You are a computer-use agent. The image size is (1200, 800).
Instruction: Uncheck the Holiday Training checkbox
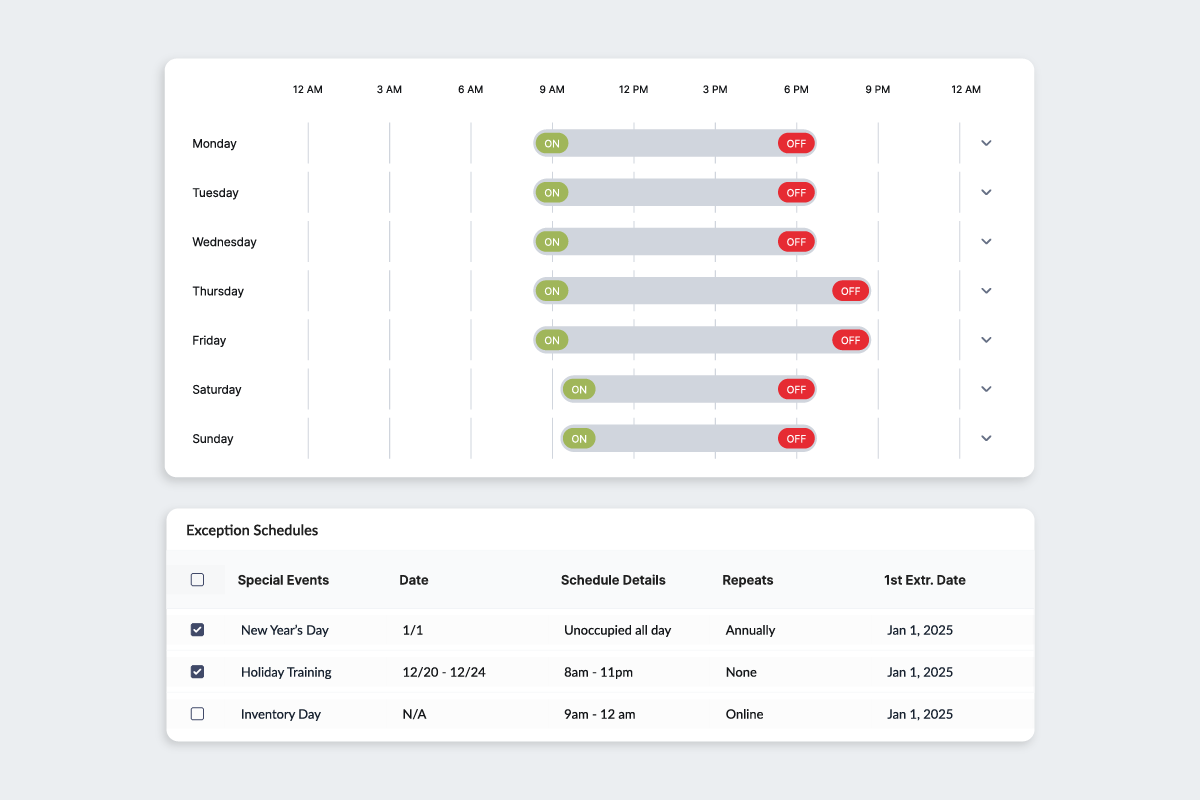[x=197, y=672]
